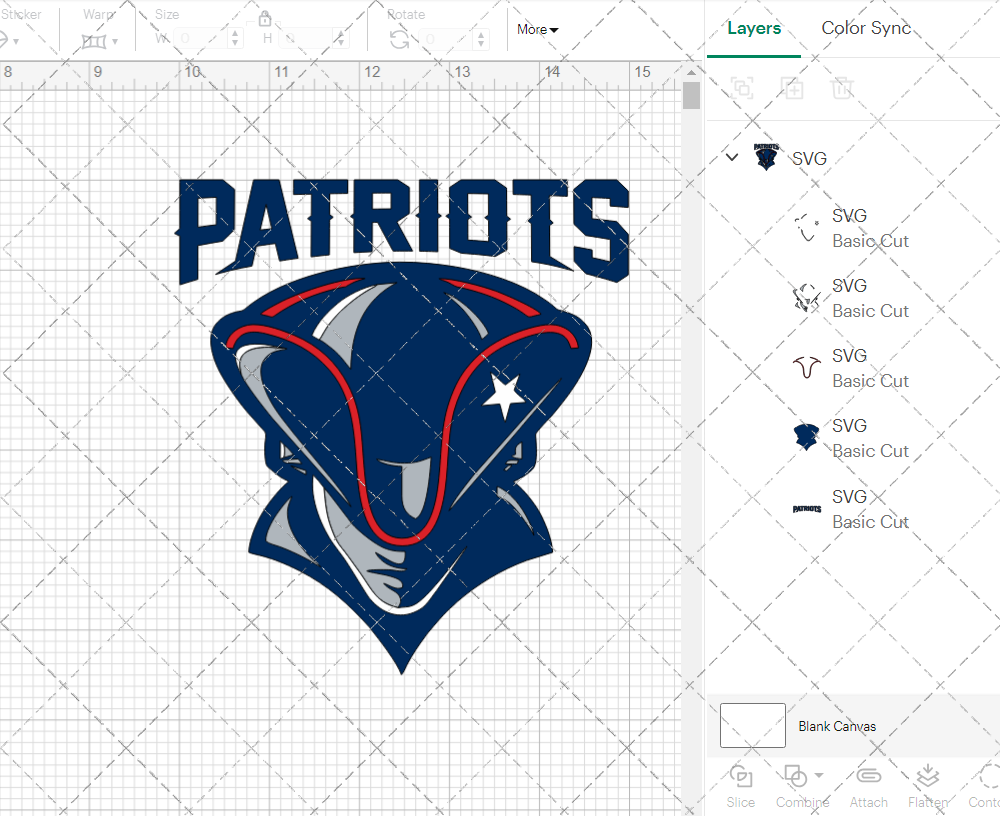
Task: Open the Warp dropdown
Action: tap(100, 41)
